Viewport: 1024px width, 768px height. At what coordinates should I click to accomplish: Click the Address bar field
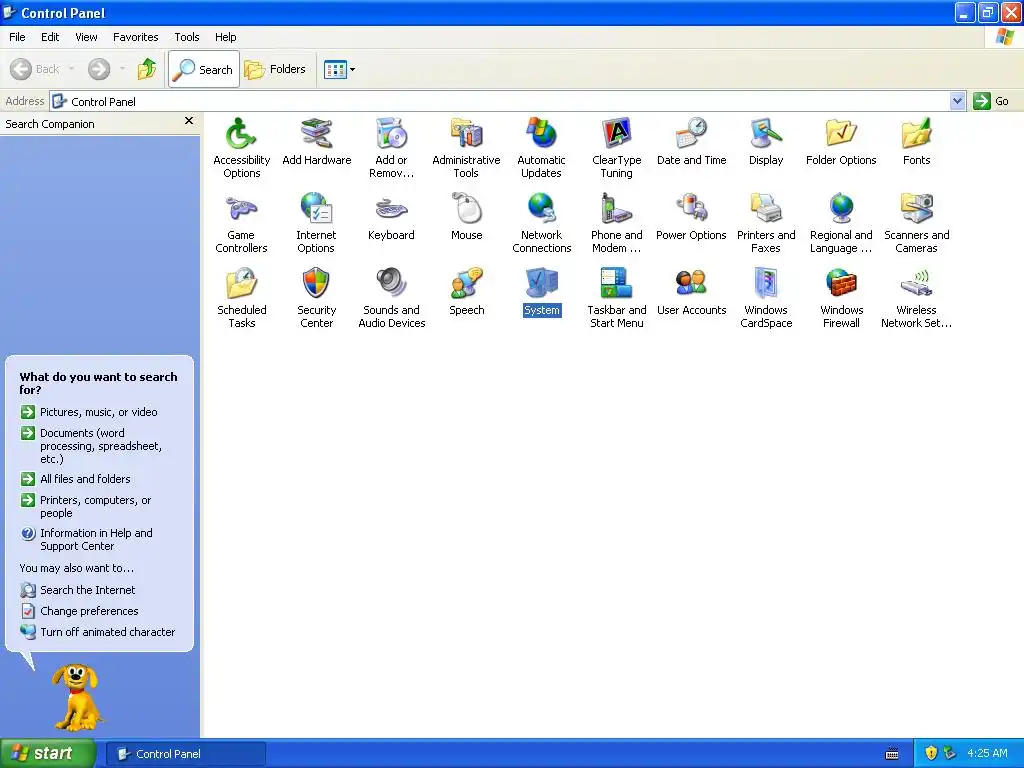pyautogui.click(x=500, y=101)
